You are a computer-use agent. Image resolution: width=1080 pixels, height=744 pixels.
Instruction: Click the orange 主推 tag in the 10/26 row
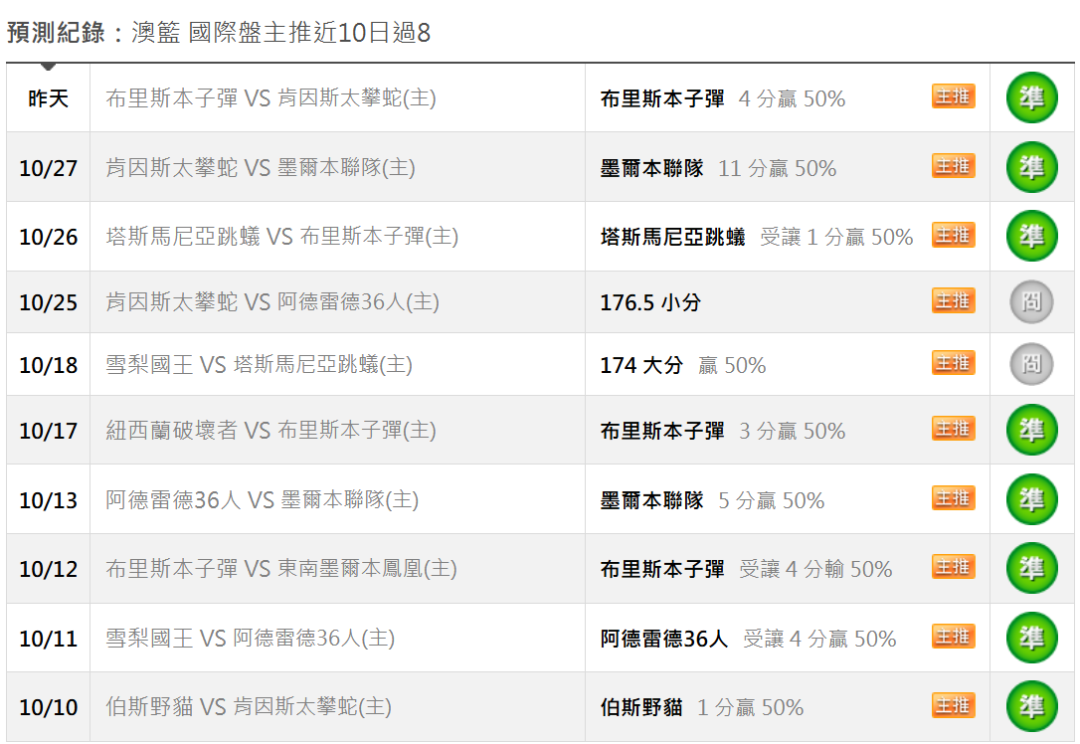click(953, 235)
